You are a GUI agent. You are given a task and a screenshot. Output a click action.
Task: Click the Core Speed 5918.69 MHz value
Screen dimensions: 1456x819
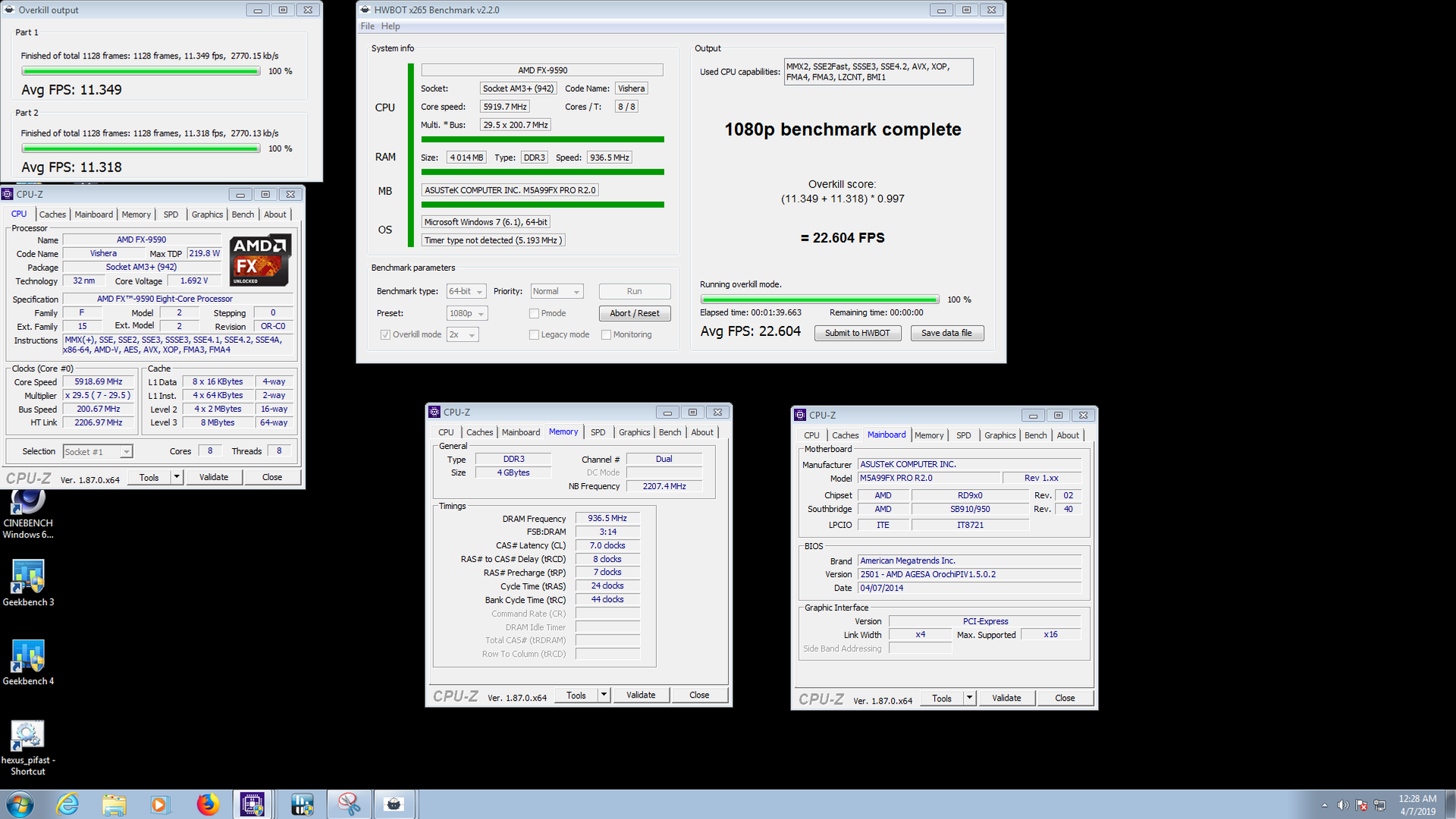(x=99, y=381)
